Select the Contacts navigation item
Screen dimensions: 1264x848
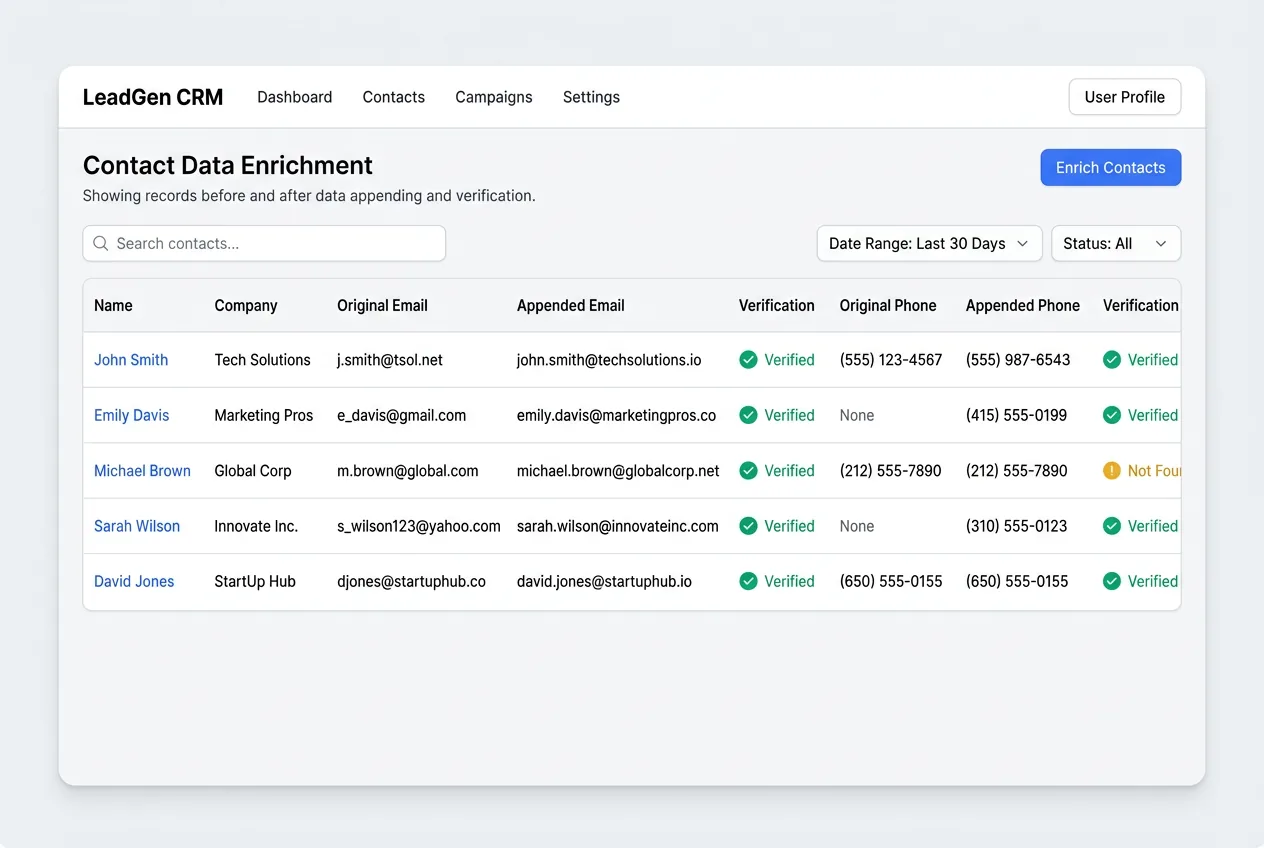point(393,97)
